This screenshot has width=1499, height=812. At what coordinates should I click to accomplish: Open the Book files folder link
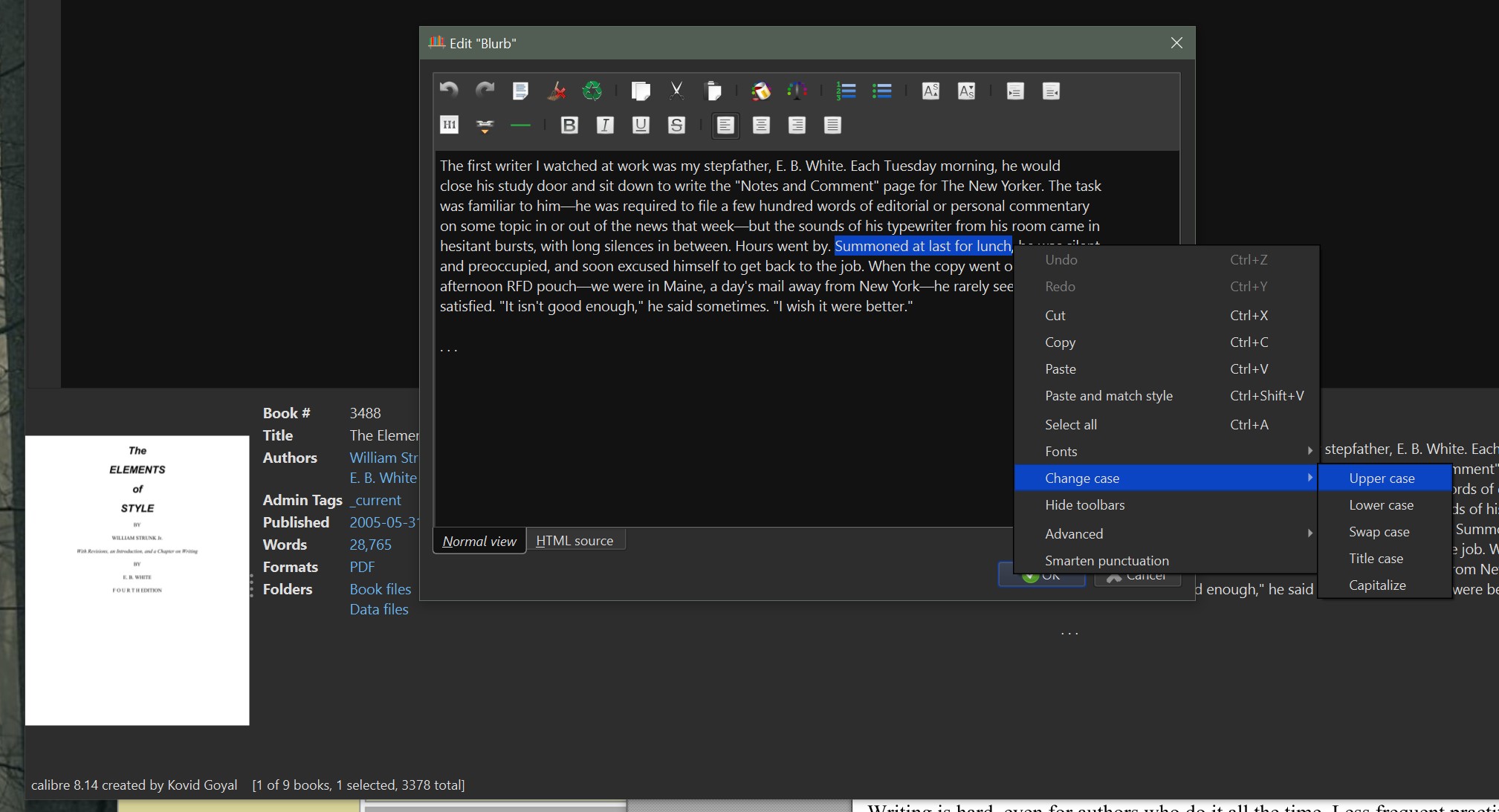tap(380, 589)
